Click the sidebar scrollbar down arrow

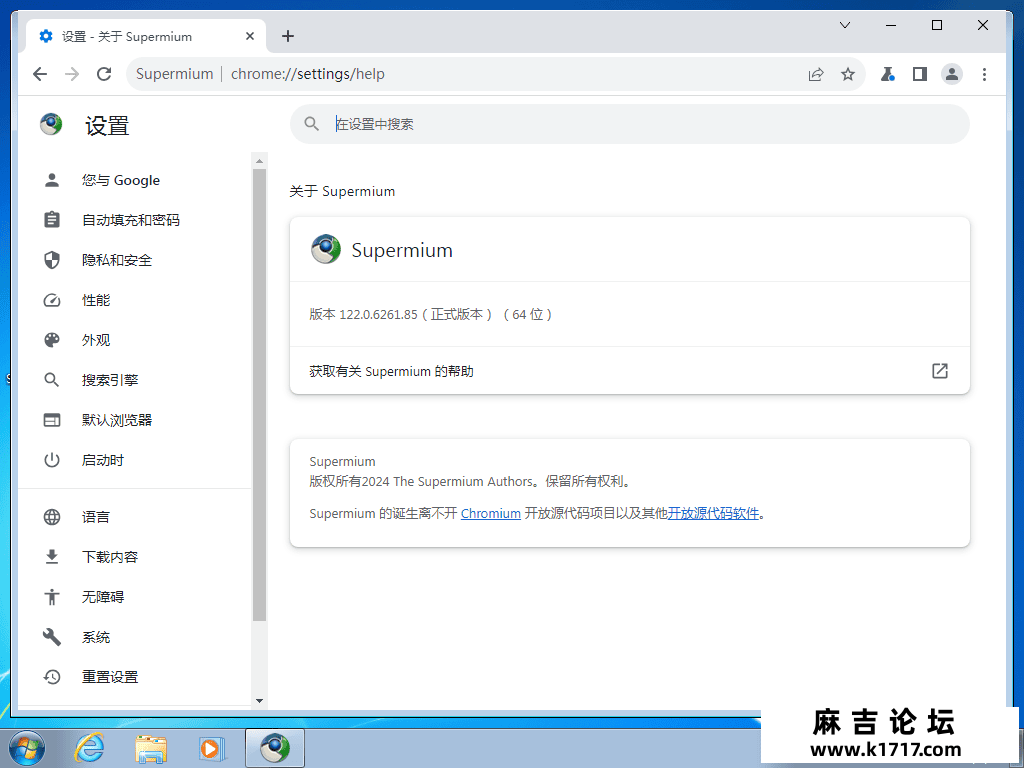click(259, 701)
